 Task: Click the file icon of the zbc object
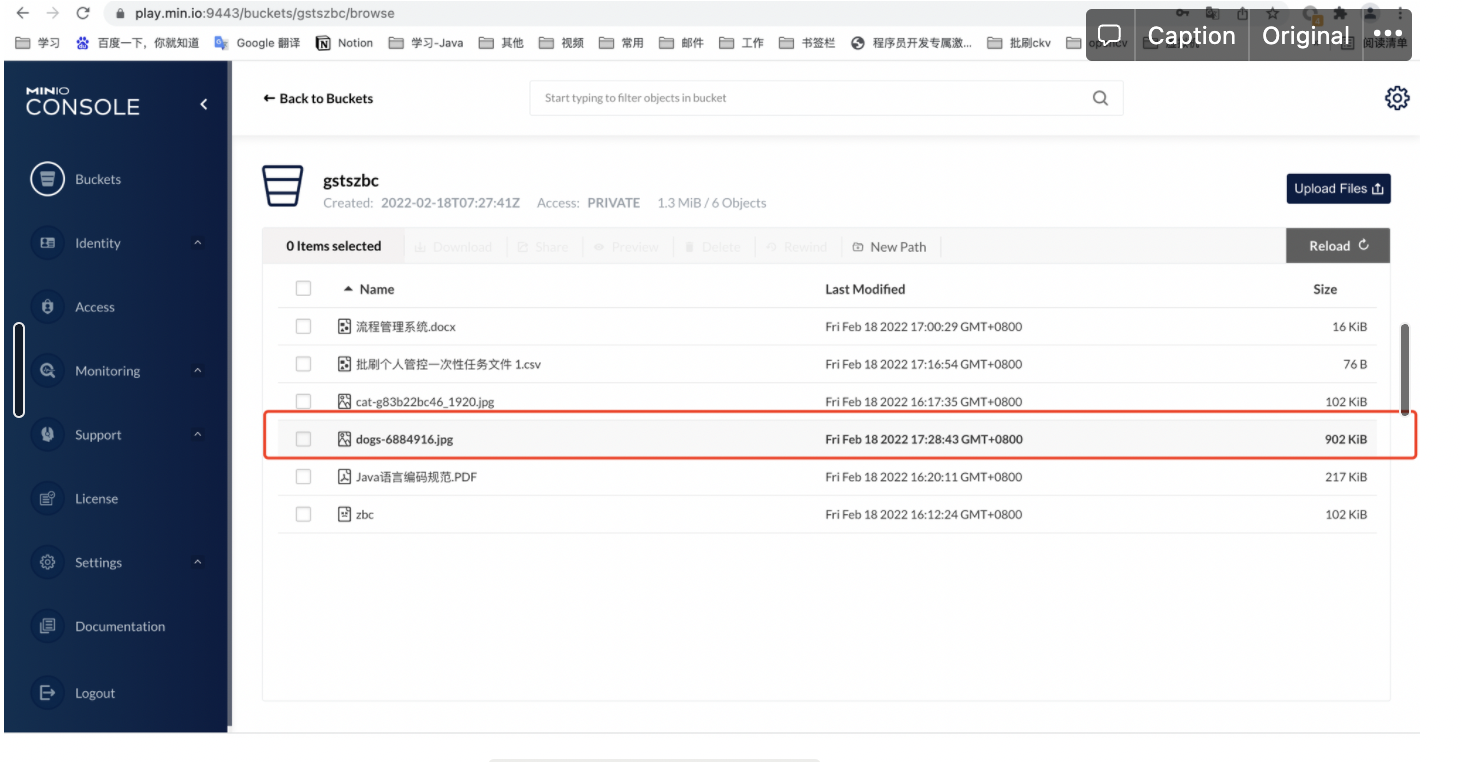coord(345,514)
